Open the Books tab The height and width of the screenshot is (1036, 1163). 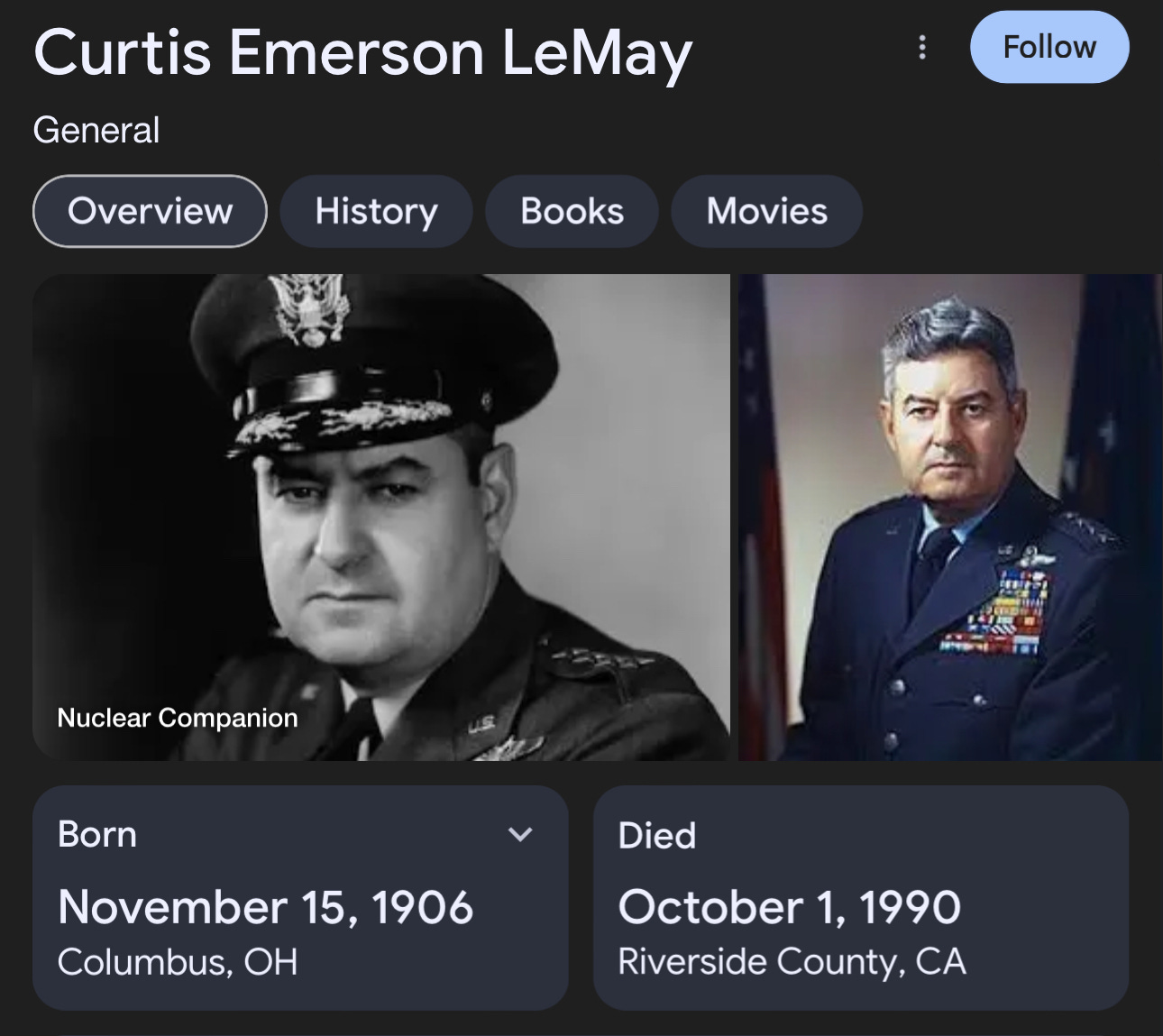pos(572,211)
